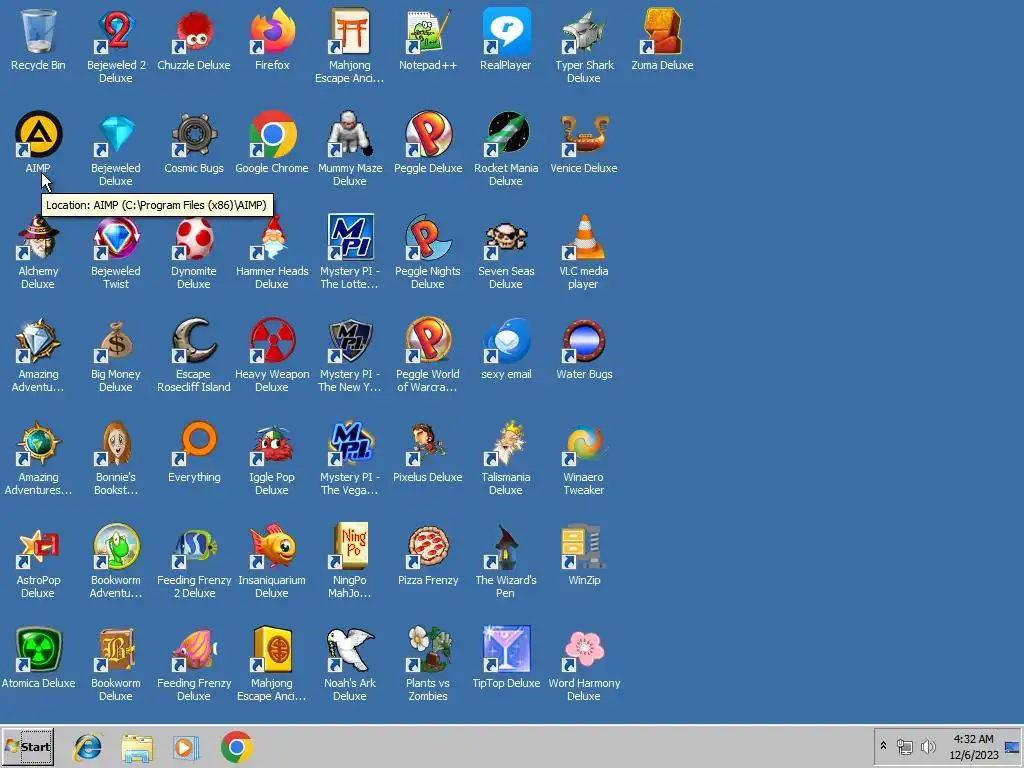Select Plants vs Zombies icon
The width and height of the screenshot is (1024, 768).
428,650
